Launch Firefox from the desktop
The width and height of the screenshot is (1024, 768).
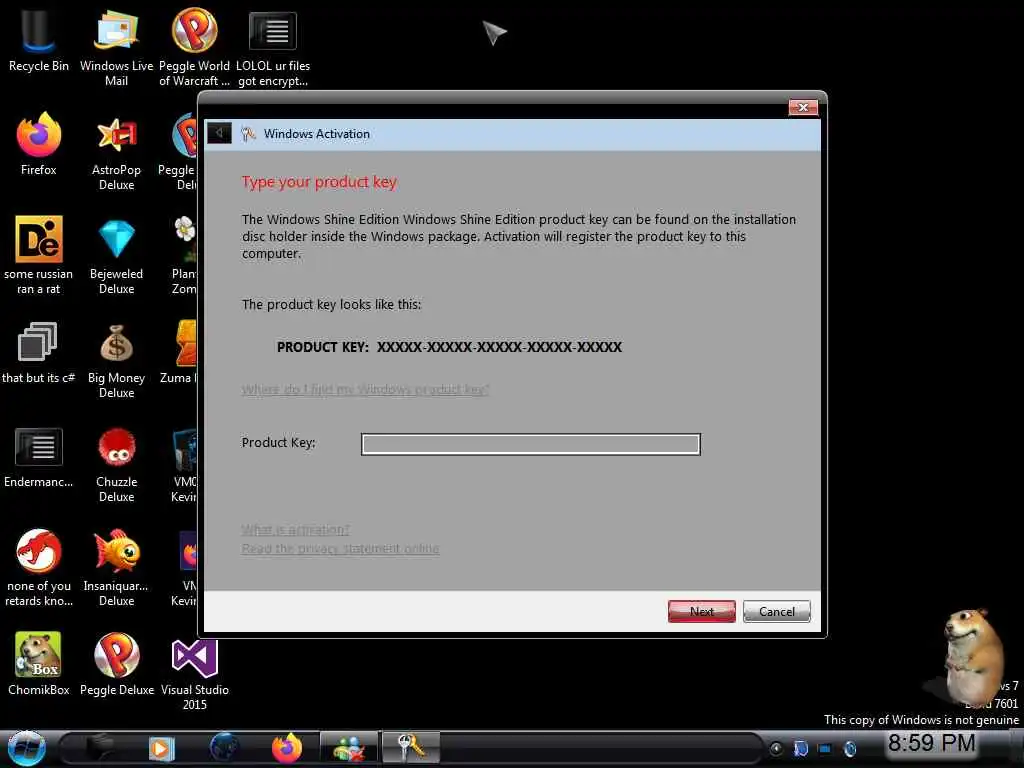pyautogui.click(x=39, y=144)
